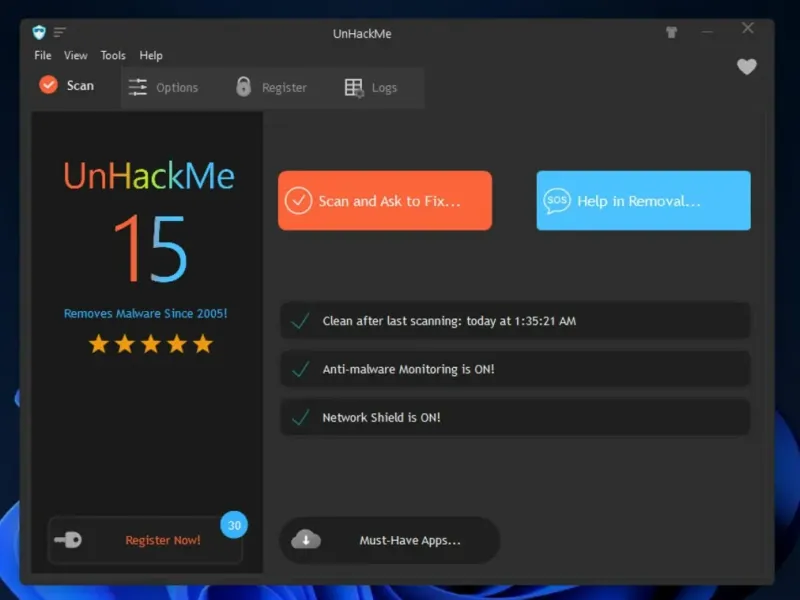Click the circled checkmark in Scan button
This screenshot has width=800, height=600.
(298, 201)
